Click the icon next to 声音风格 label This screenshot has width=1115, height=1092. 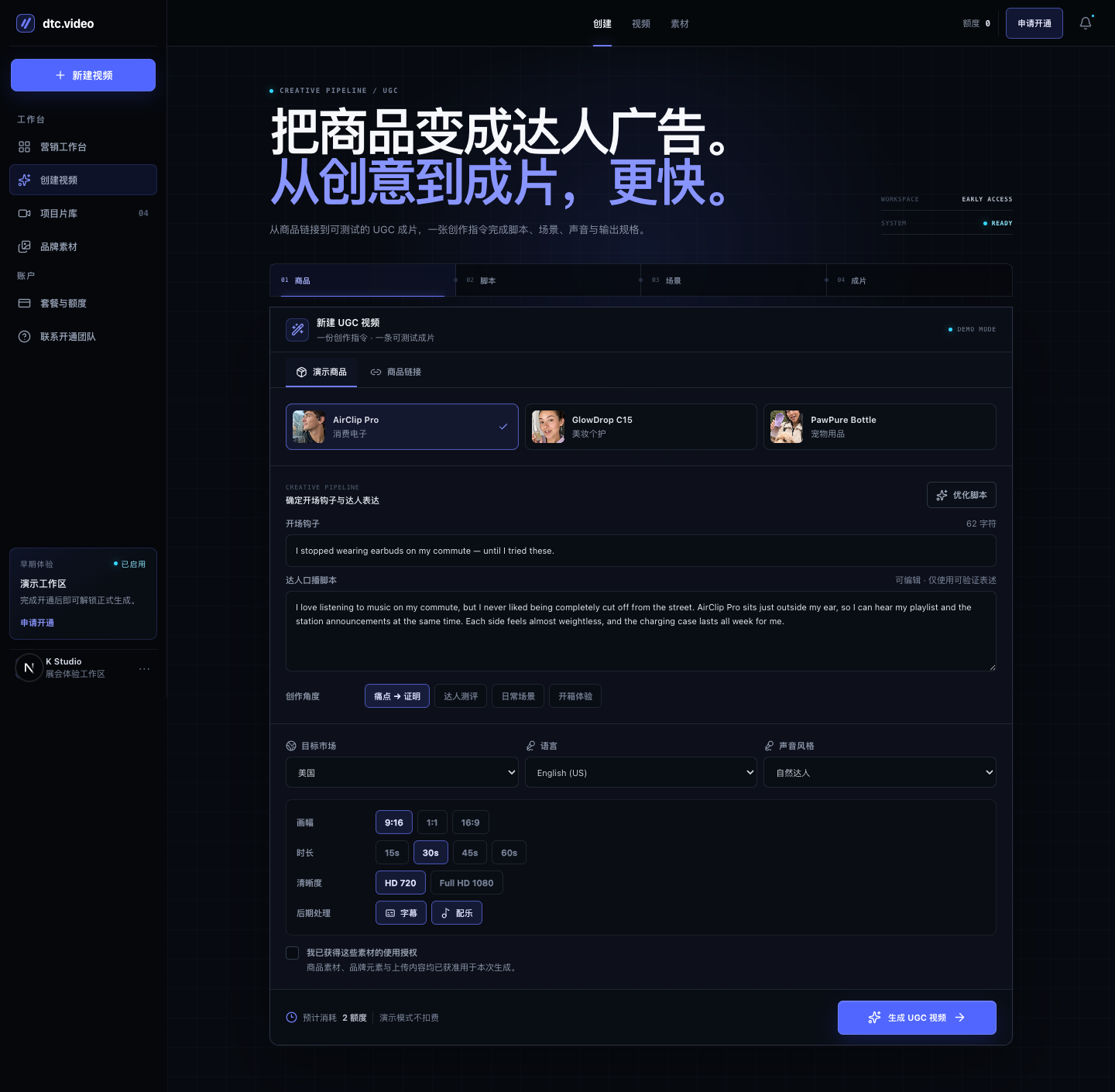point(769,746)
